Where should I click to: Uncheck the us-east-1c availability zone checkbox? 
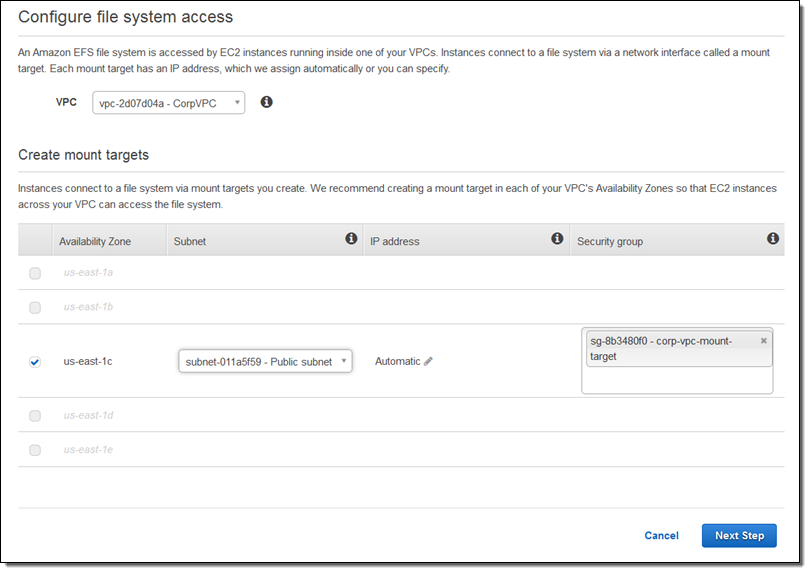click(x=35, y=362)
